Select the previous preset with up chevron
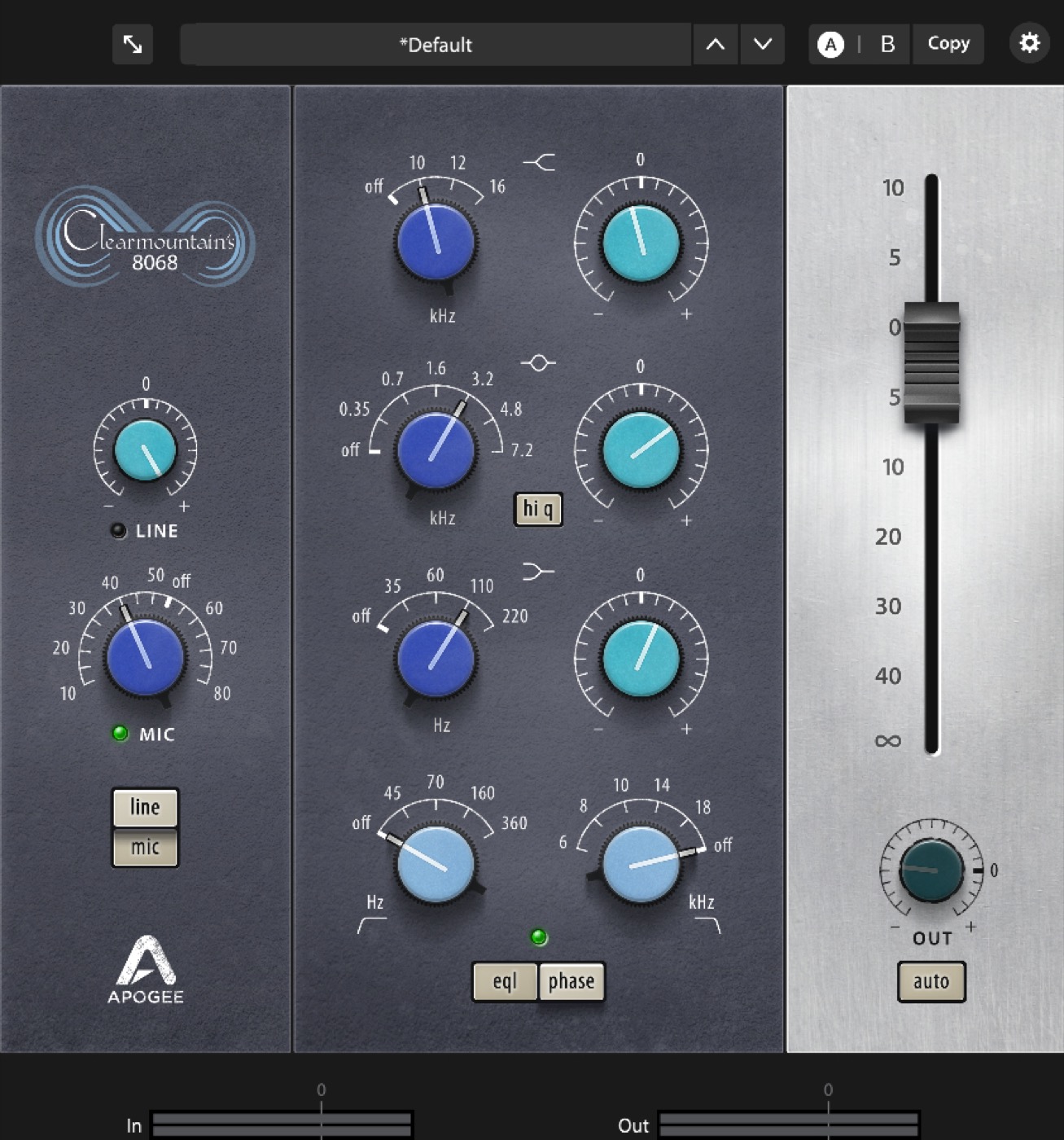1064x1140 pixels. point(716,44)
